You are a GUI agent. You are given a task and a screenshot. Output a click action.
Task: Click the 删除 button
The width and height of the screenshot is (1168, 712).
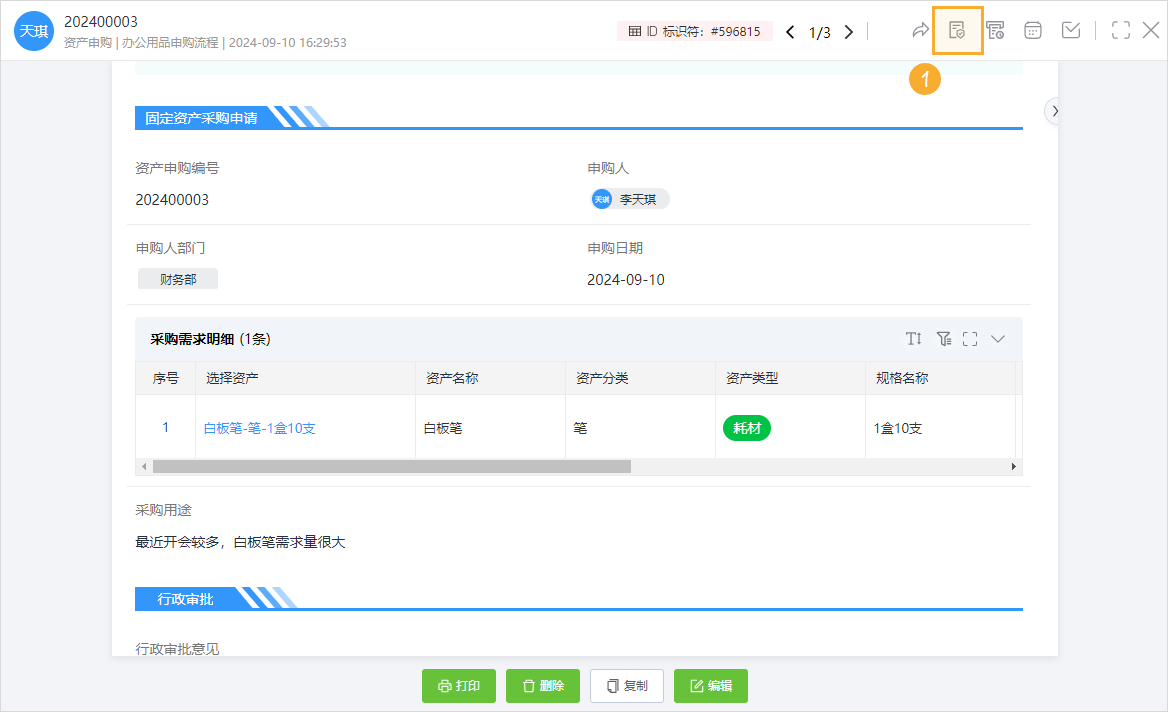tap(543, 686)
